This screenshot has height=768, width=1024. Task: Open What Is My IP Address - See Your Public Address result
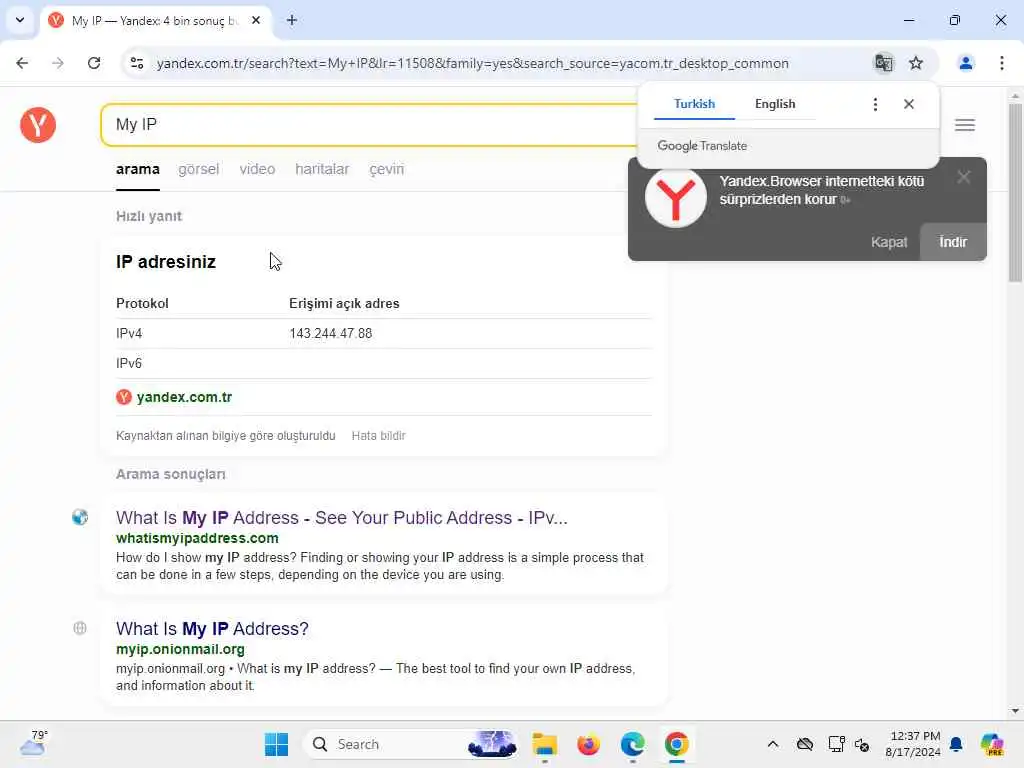click(342, 518)
